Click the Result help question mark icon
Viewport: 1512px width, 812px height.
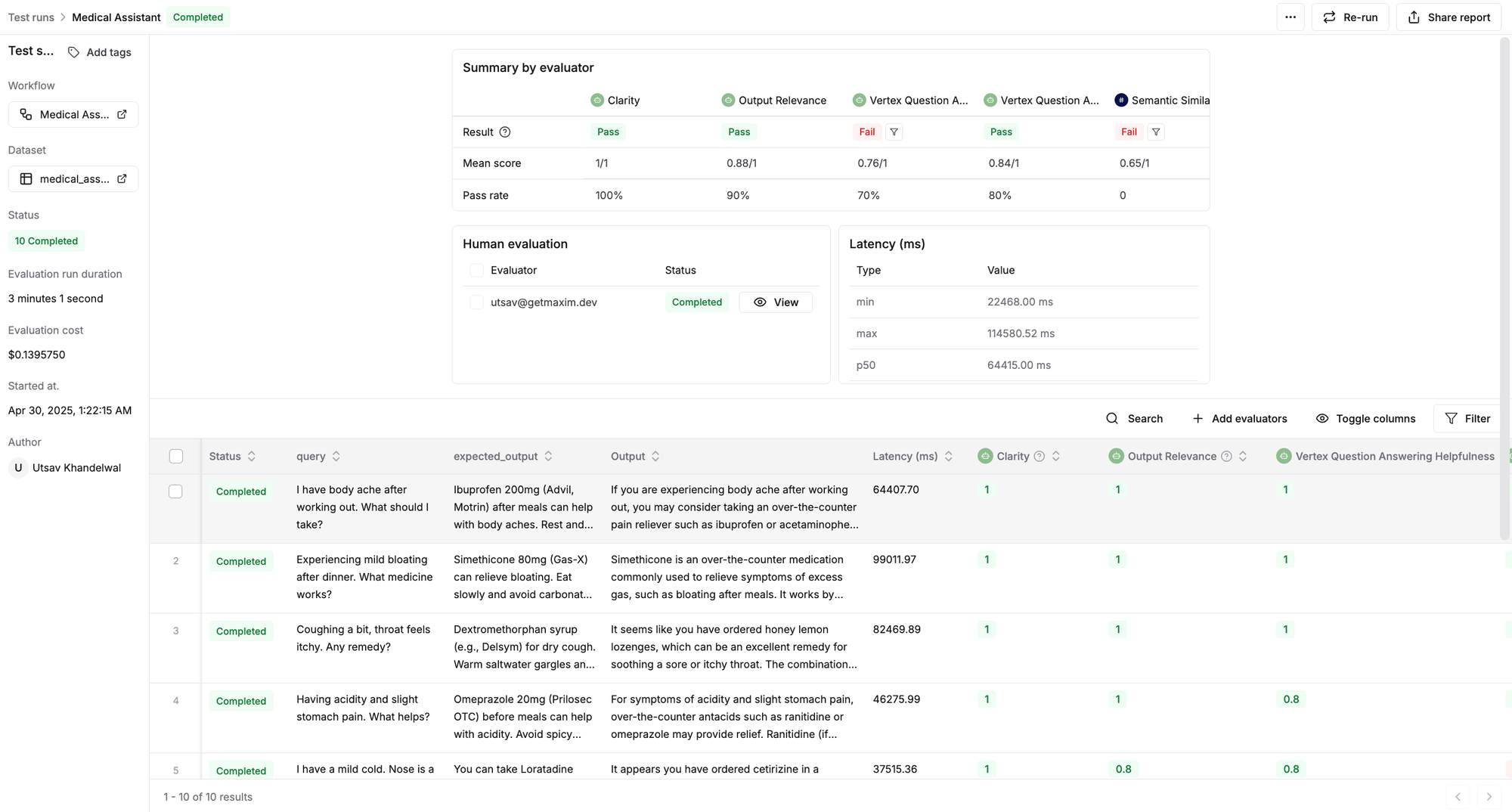(x=505, y=132)
